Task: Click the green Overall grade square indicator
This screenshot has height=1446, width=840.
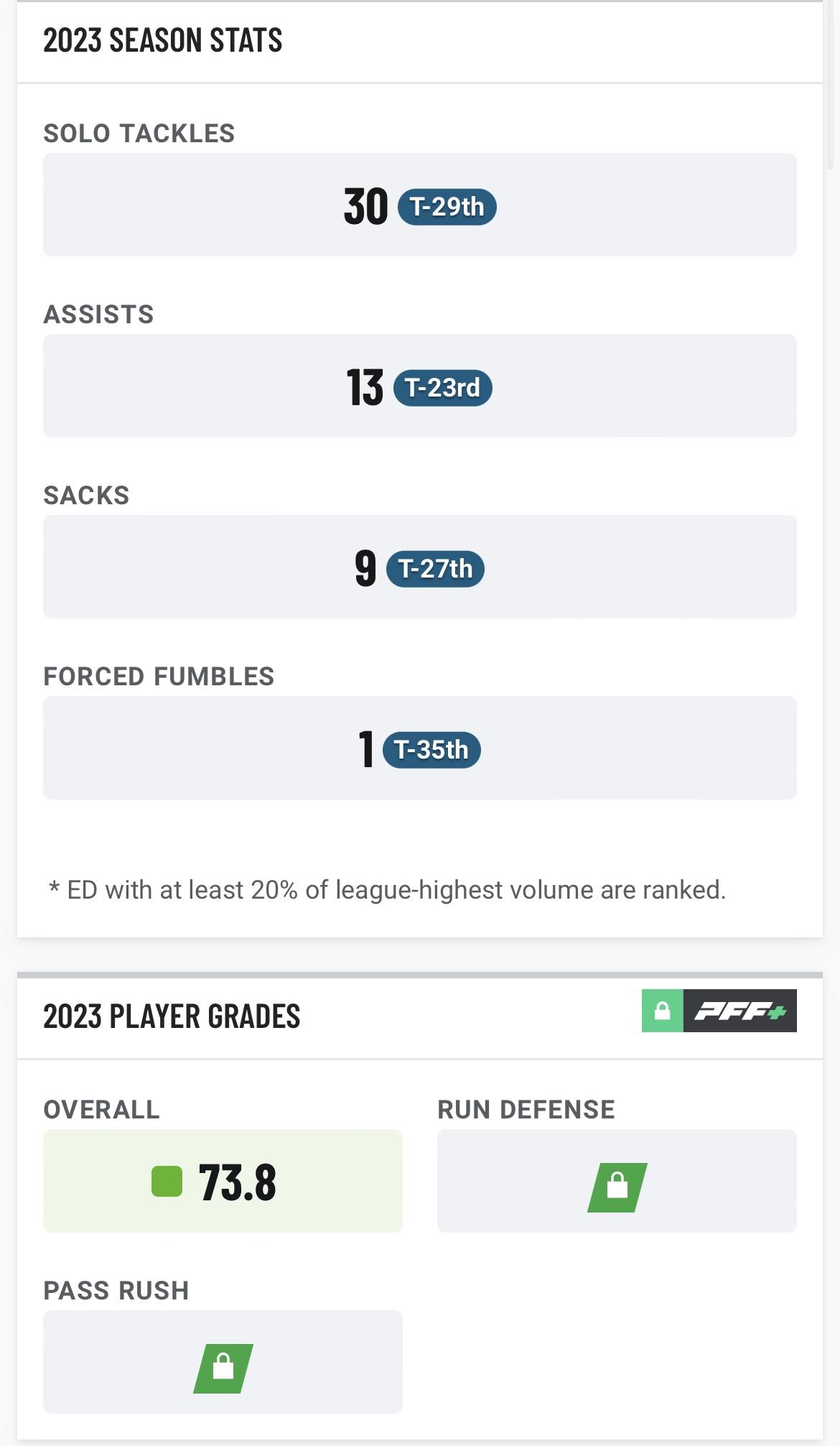Action: [167, 1182]
